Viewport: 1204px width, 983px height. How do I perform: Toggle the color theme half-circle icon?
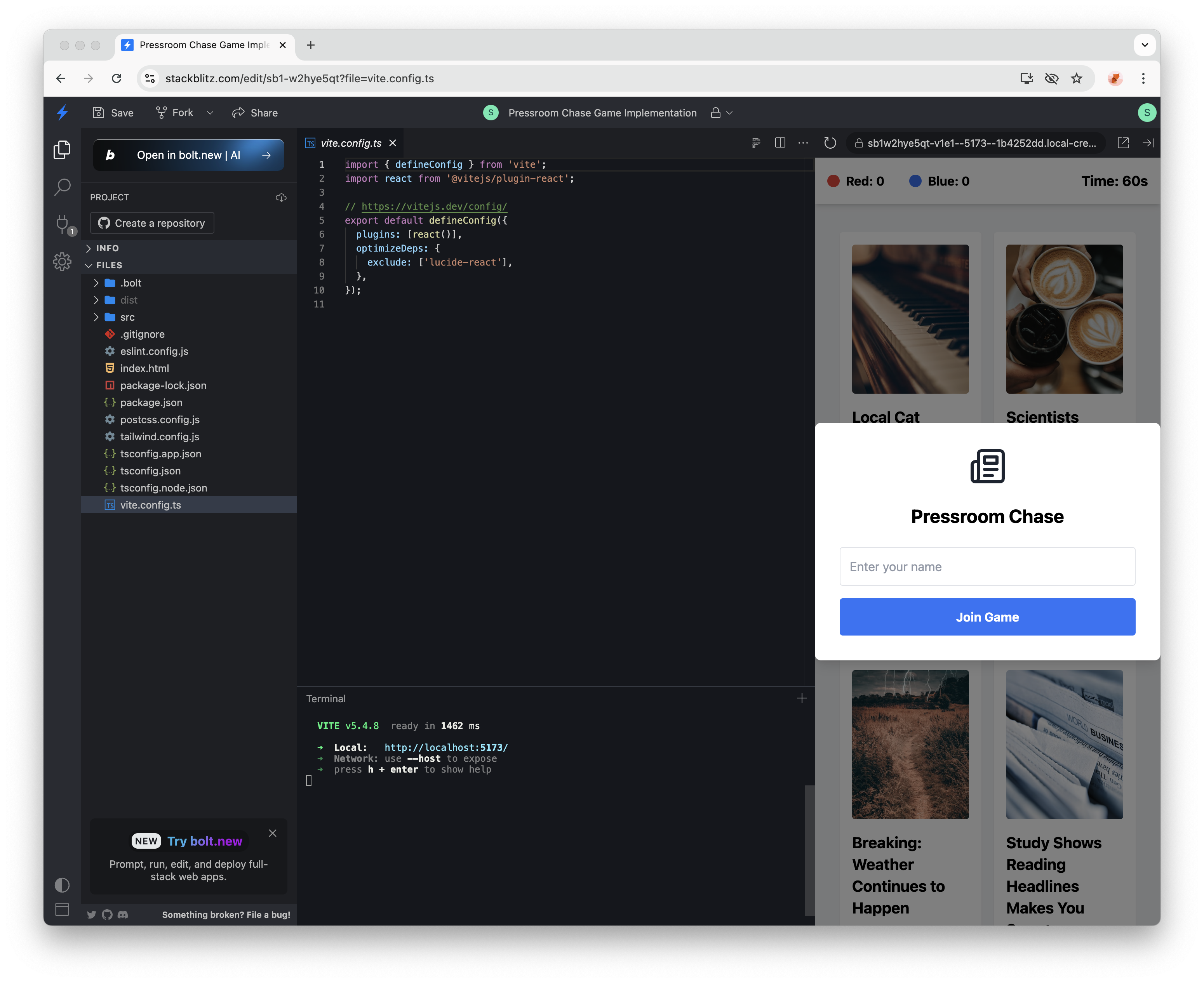pos(62,884)
